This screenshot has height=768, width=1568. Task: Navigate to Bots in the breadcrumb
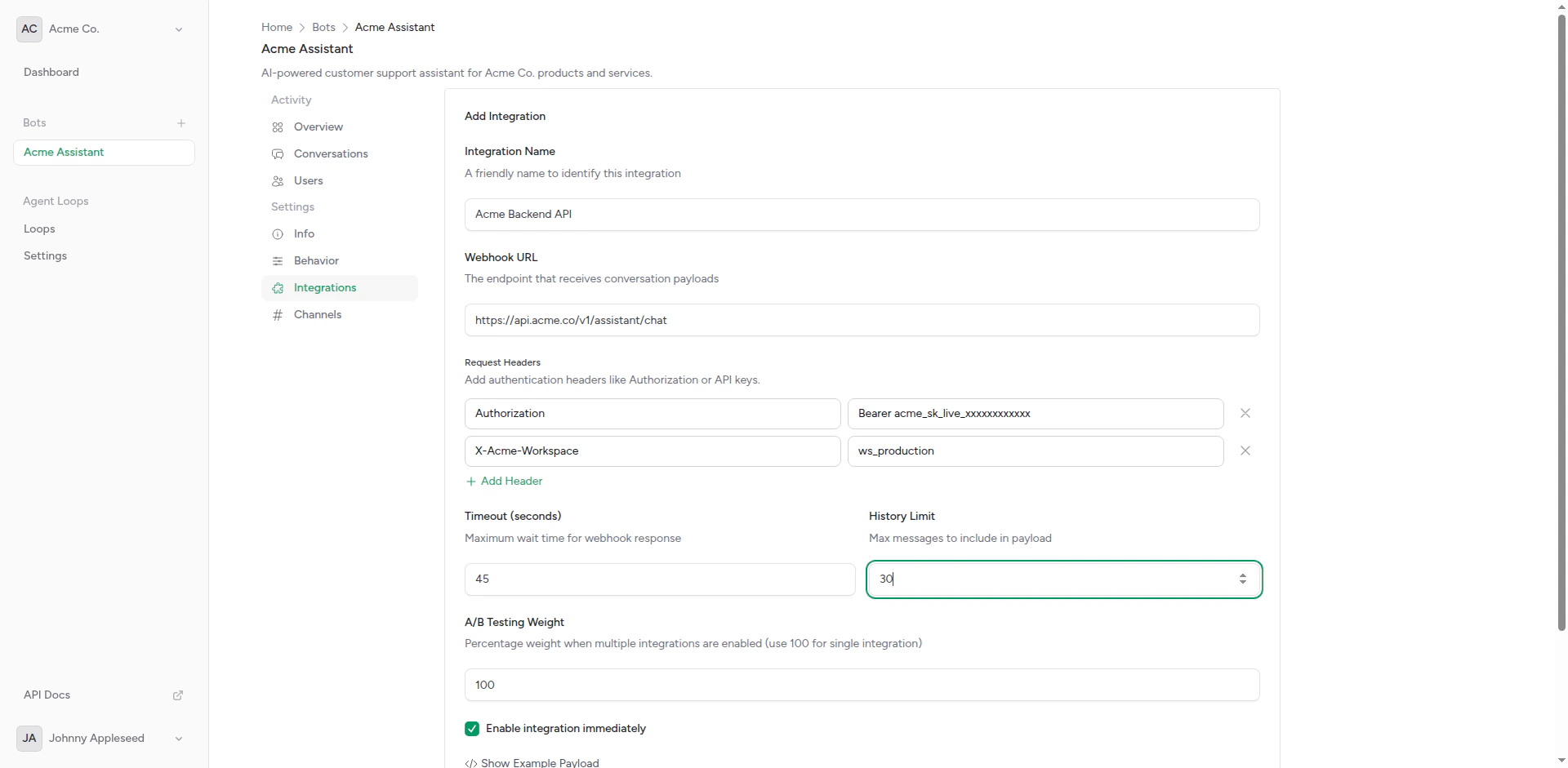pyautogui.click(x=323, y=27)
